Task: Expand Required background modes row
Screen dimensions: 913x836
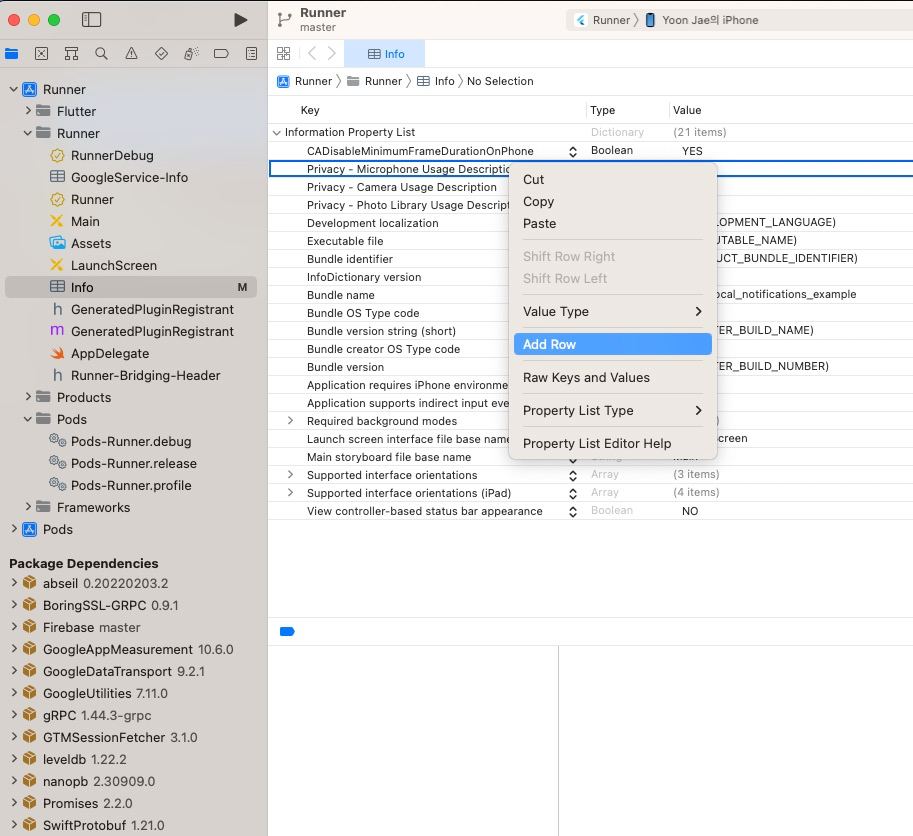Action: 291,420
